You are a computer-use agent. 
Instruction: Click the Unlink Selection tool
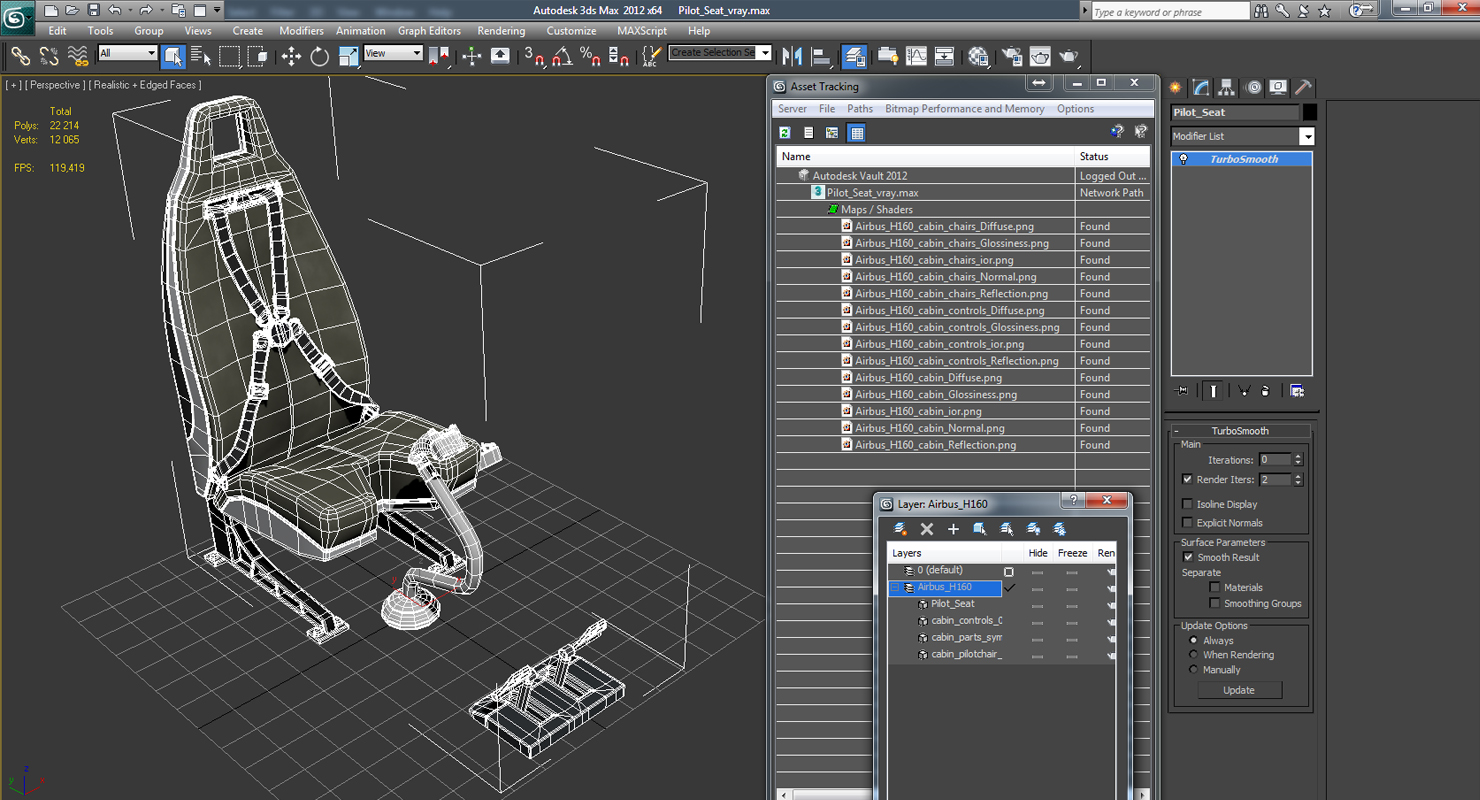pos(48,56)
